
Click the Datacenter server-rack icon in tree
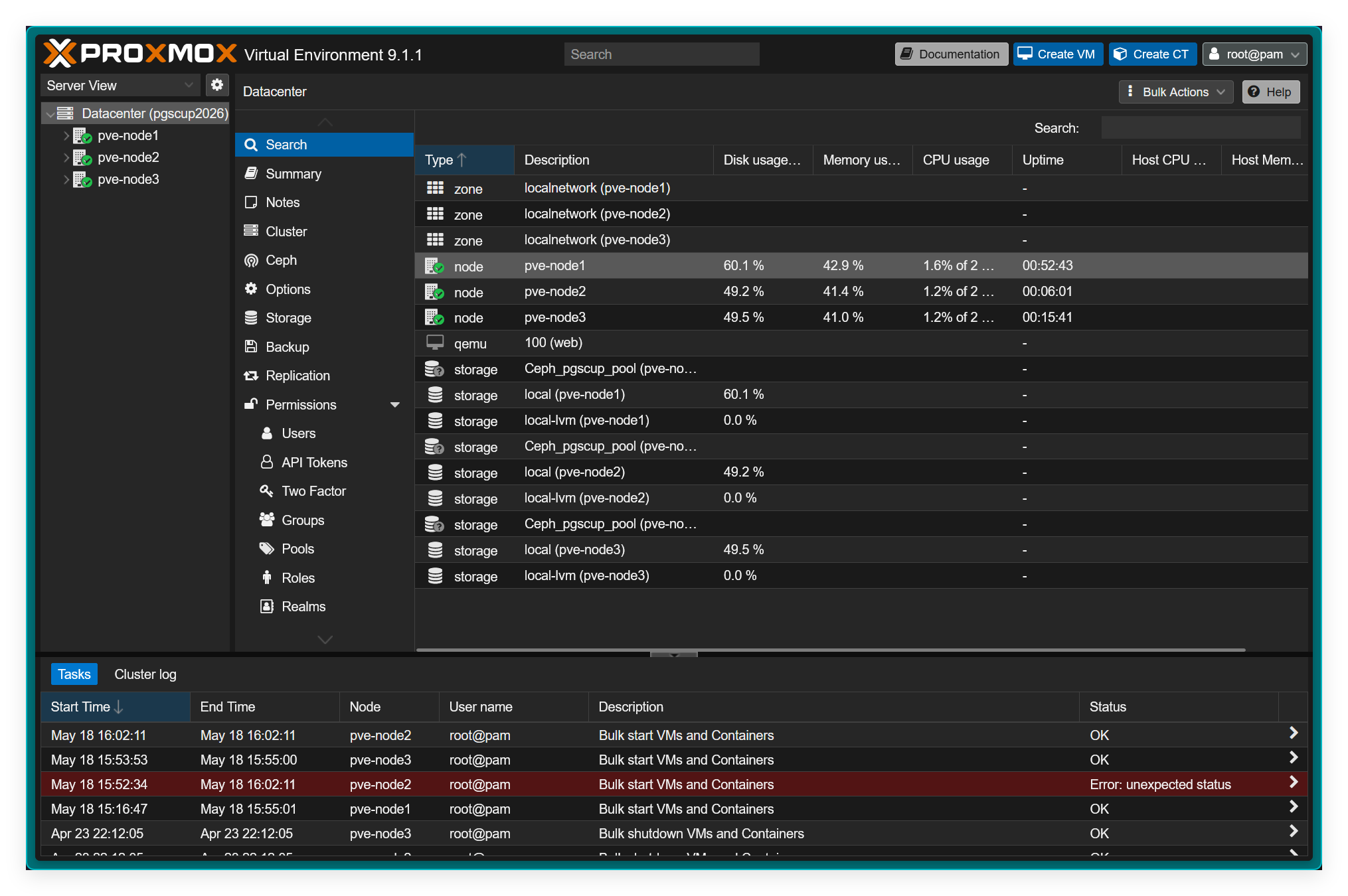click(x=65, y=113)
